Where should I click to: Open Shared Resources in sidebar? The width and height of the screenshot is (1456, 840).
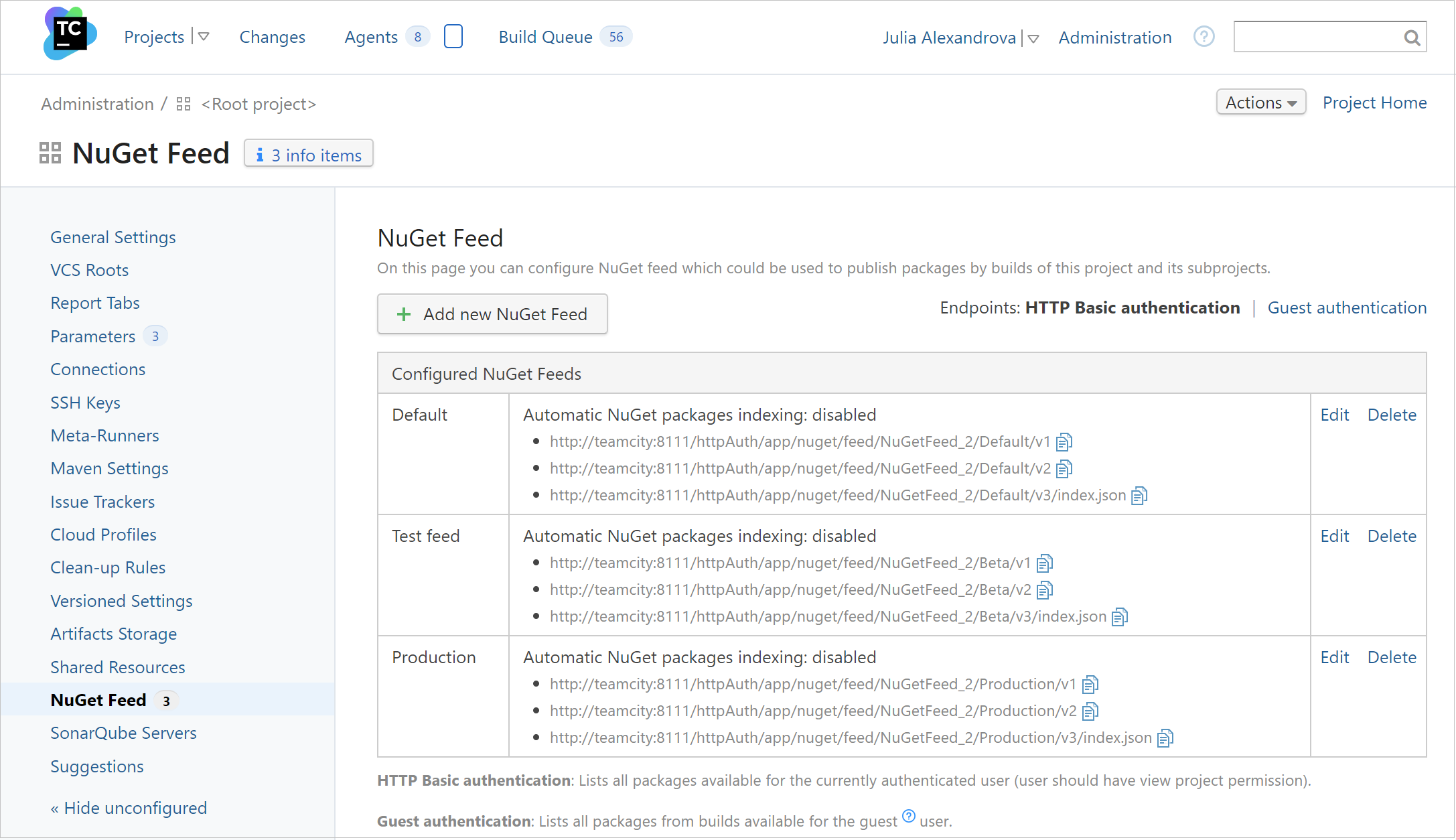[x=118, y=667]
